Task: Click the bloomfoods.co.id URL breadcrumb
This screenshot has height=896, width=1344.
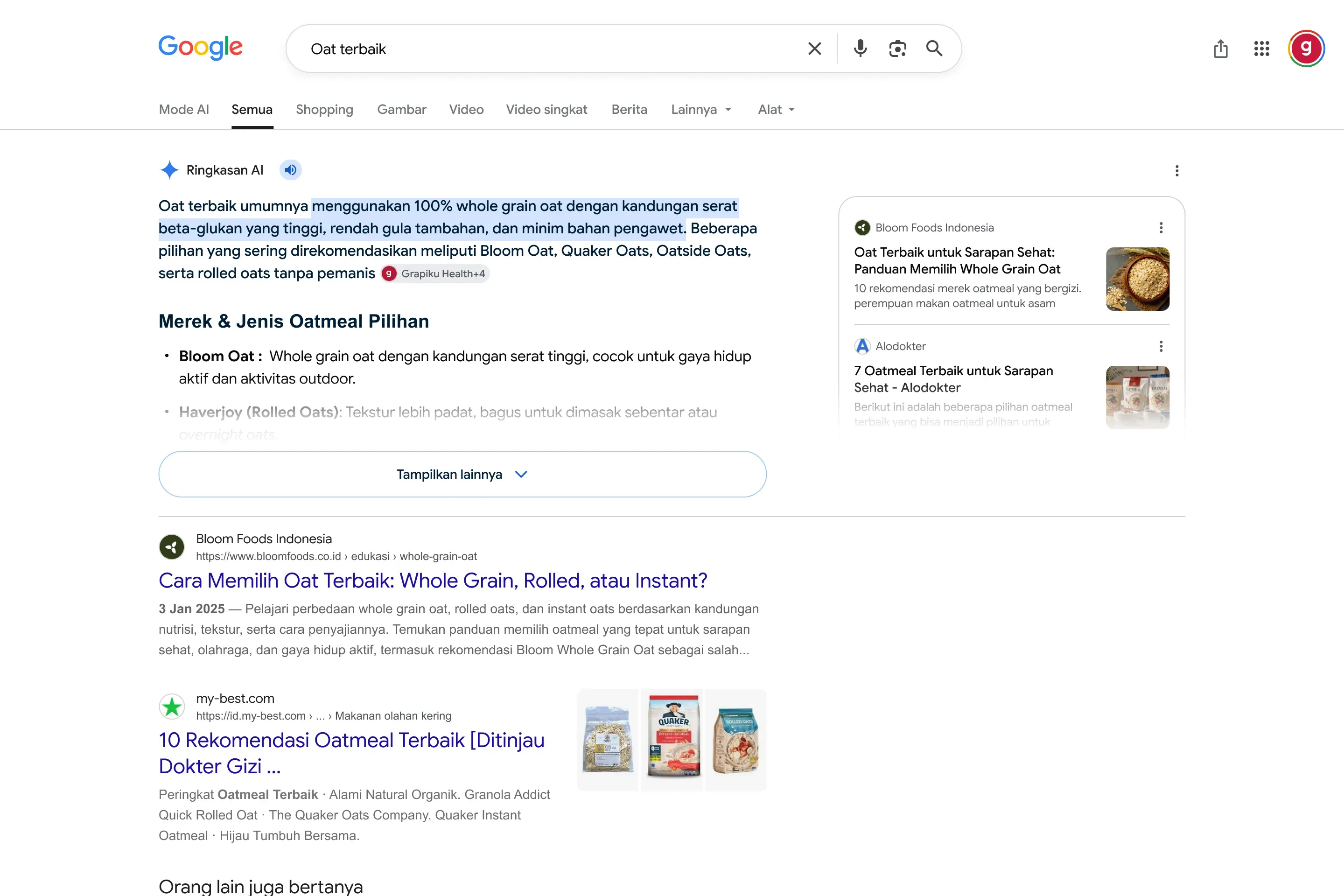Action: click(x=336, y=556)
